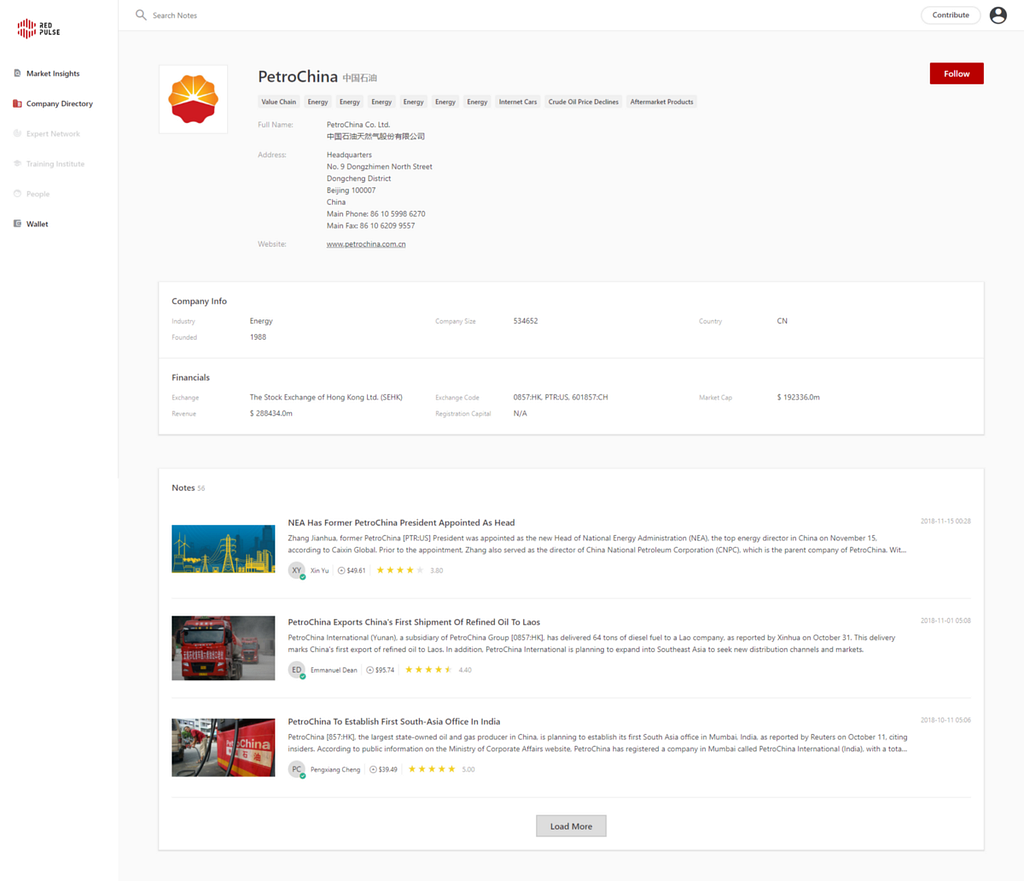Click the coin icon beside $95.74
1024x881 pixels.
coord(370,669)
